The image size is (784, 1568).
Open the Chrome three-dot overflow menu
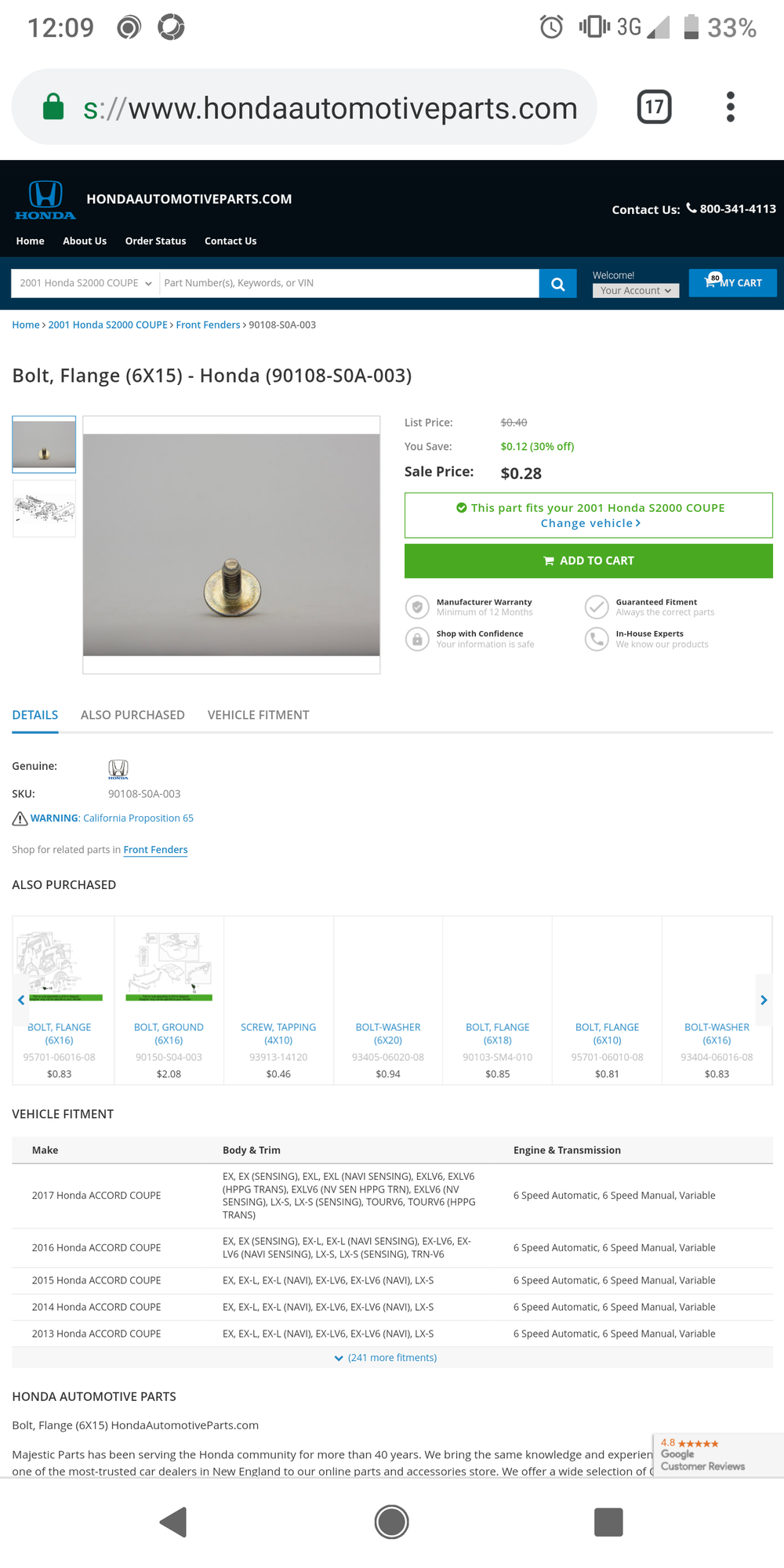coord(730,107)
